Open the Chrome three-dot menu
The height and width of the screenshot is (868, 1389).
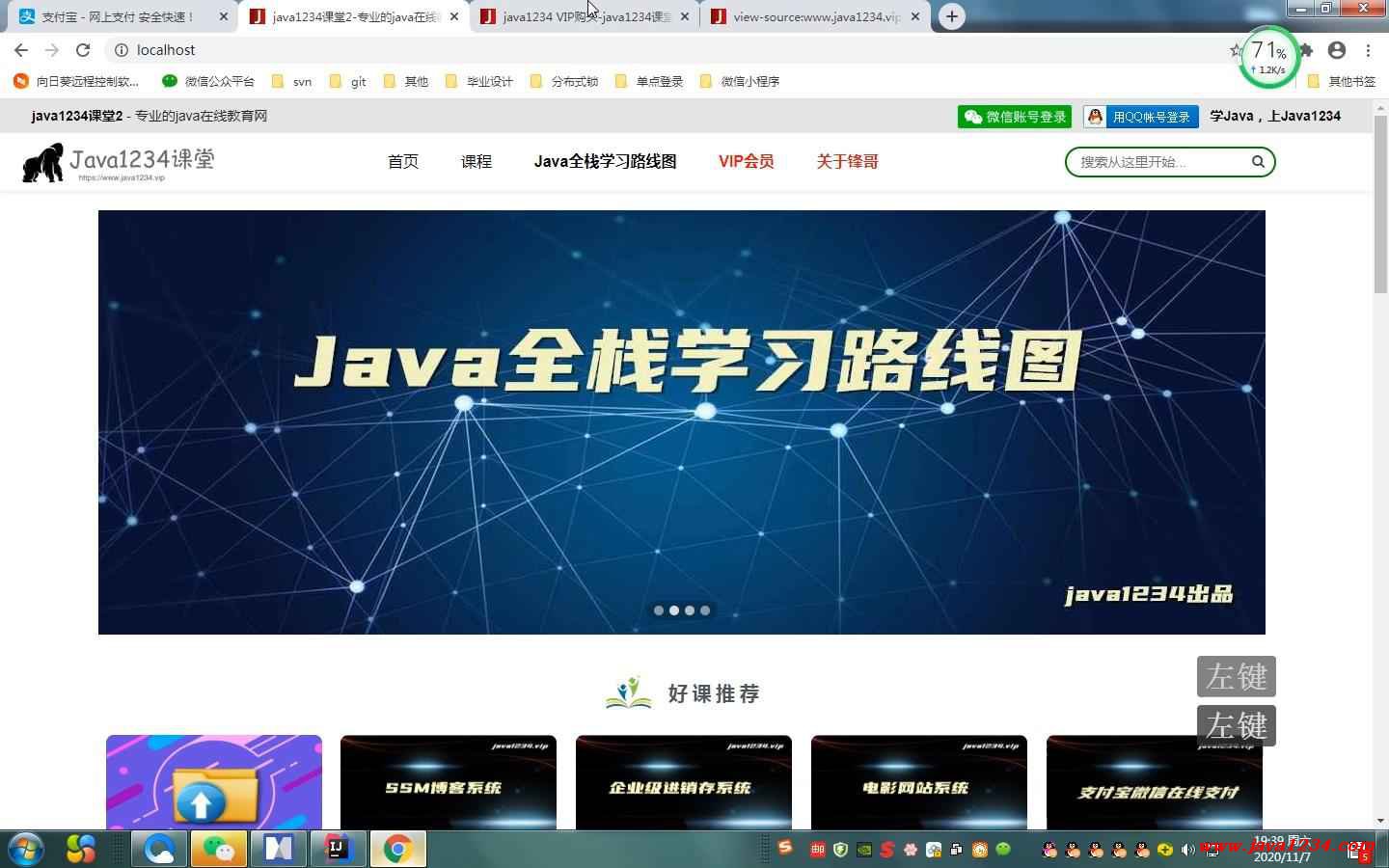click(x=1368, y=50)
